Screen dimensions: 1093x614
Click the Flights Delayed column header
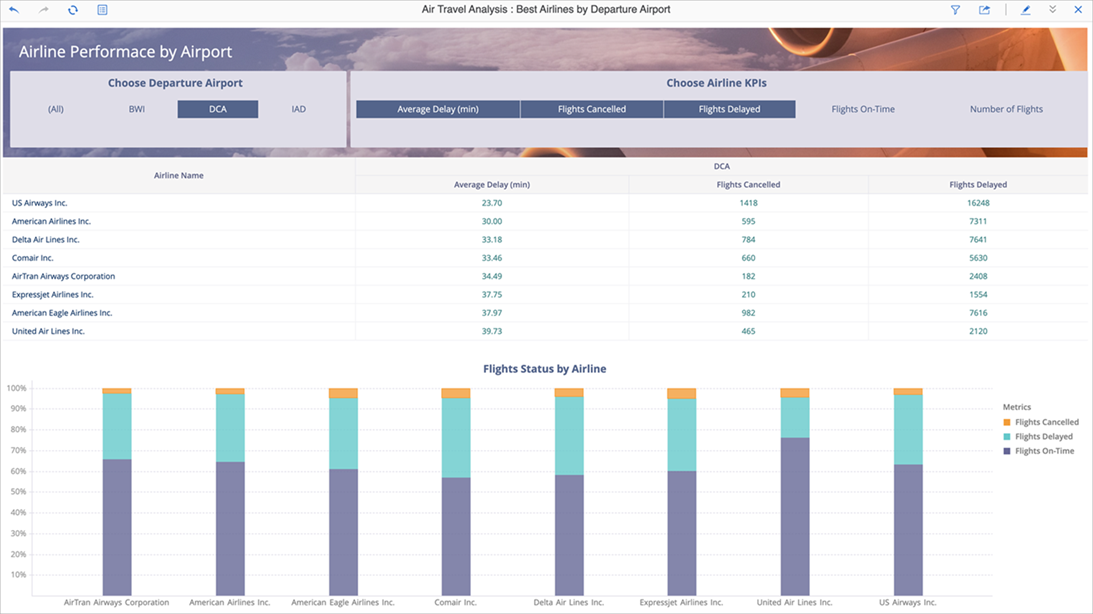[977, 185]
